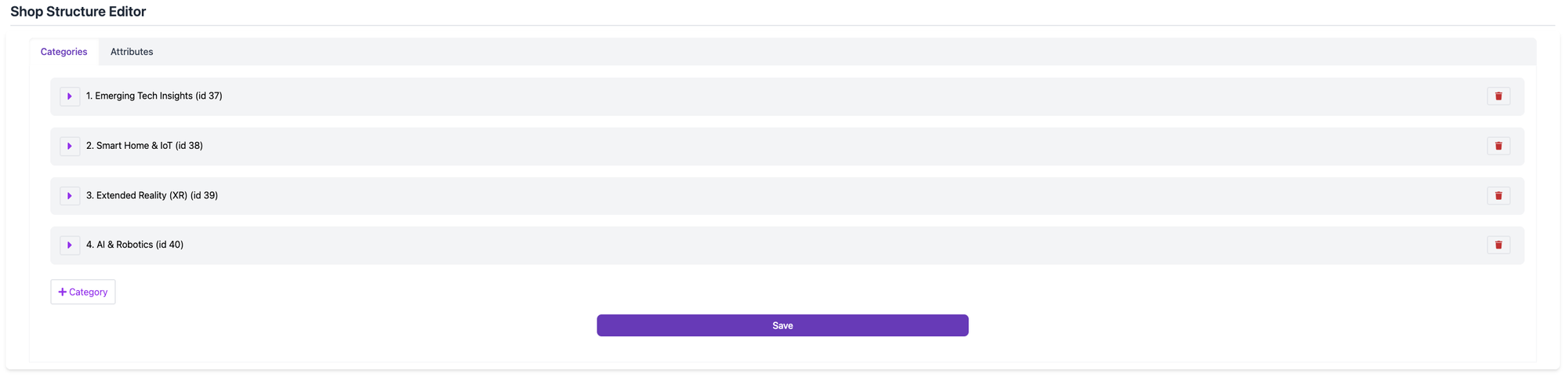This screenshot has width=1568, height=381.
Task: Select the "1. Emerging Tech Insights (id 37)" label
Action: (x=154, y=96)
